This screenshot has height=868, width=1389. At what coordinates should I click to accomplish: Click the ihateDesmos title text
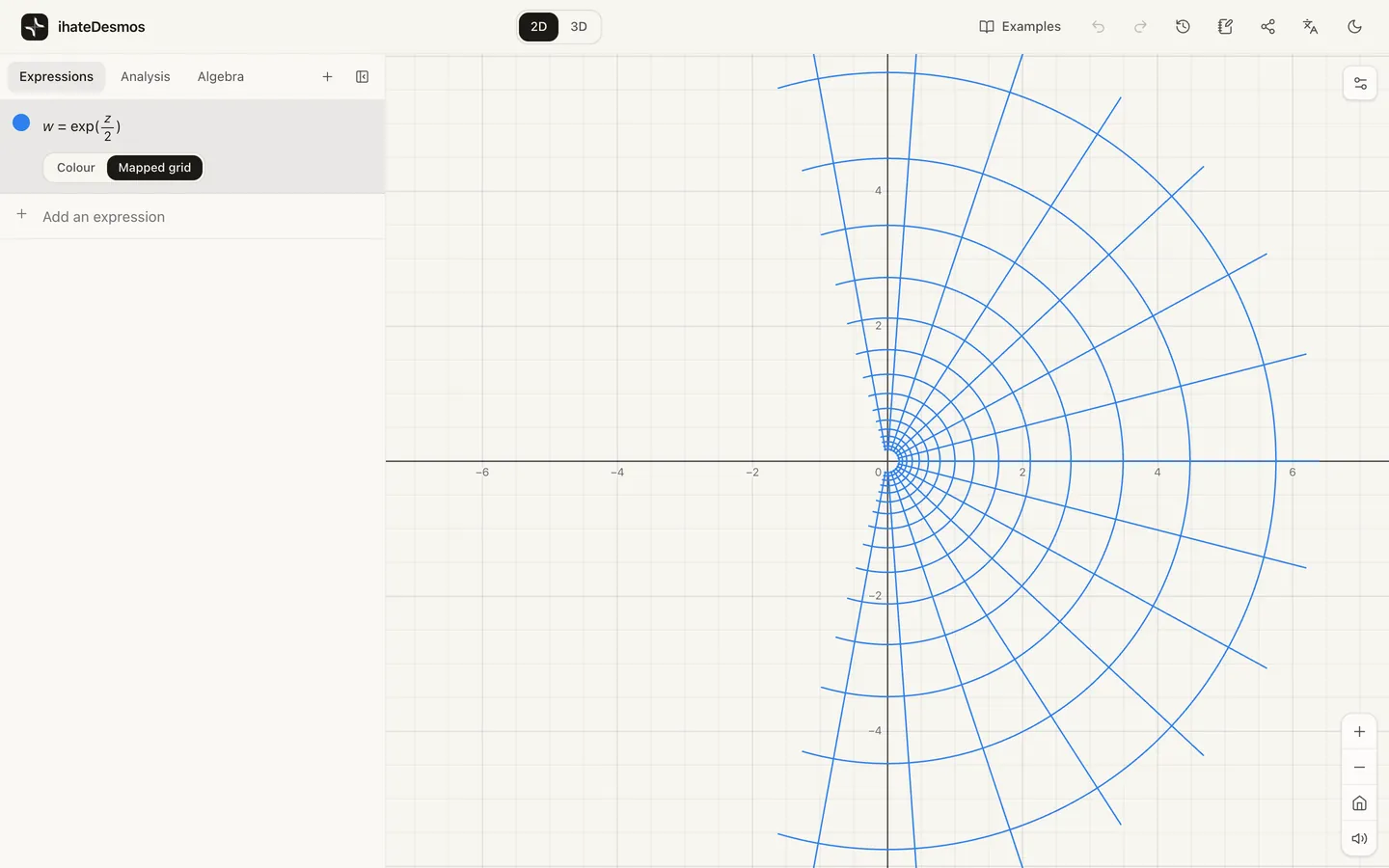click(101, 27)
